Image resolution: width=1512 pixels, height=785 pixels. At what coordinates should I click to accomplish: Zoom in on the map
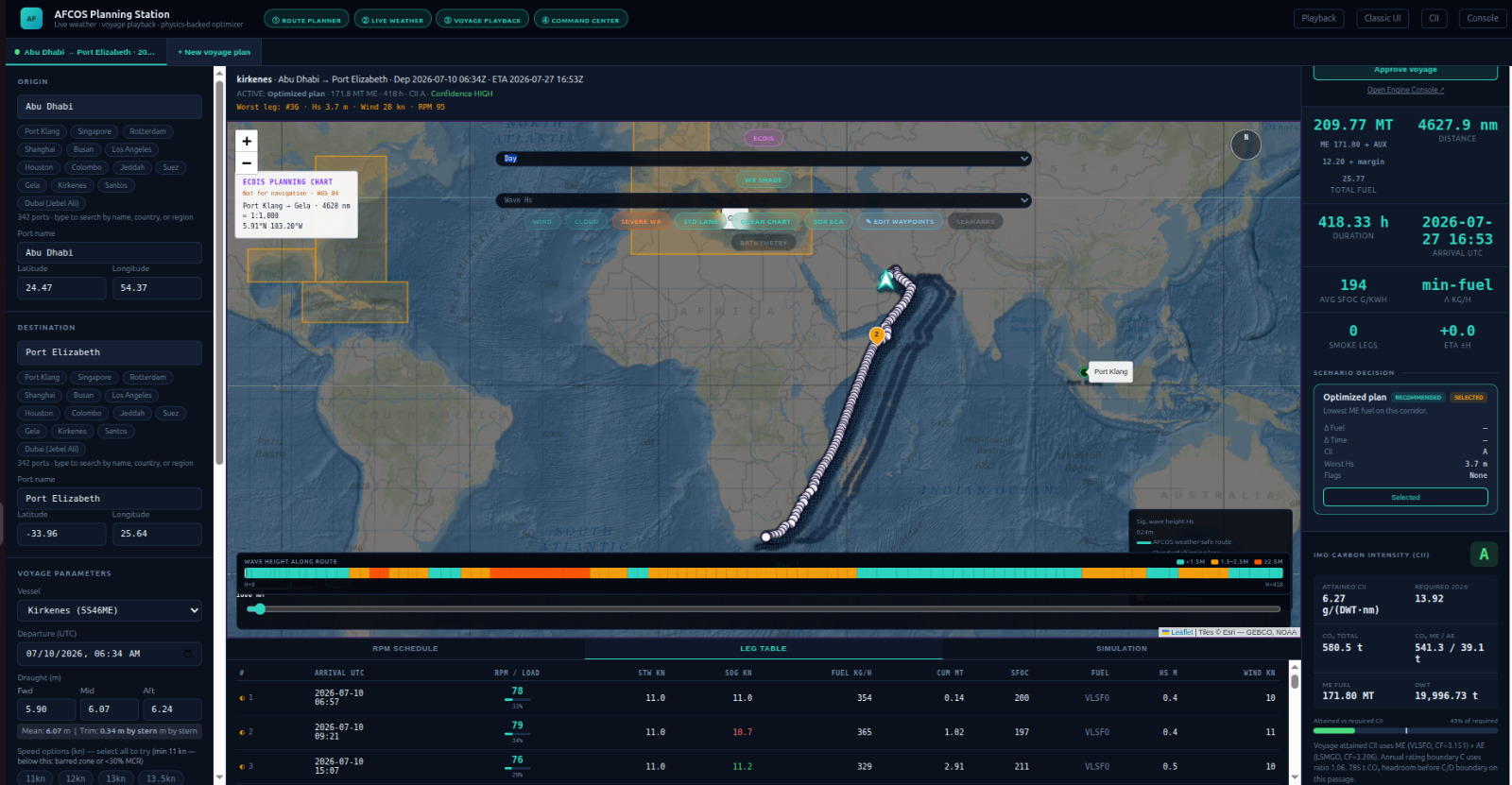247,141
